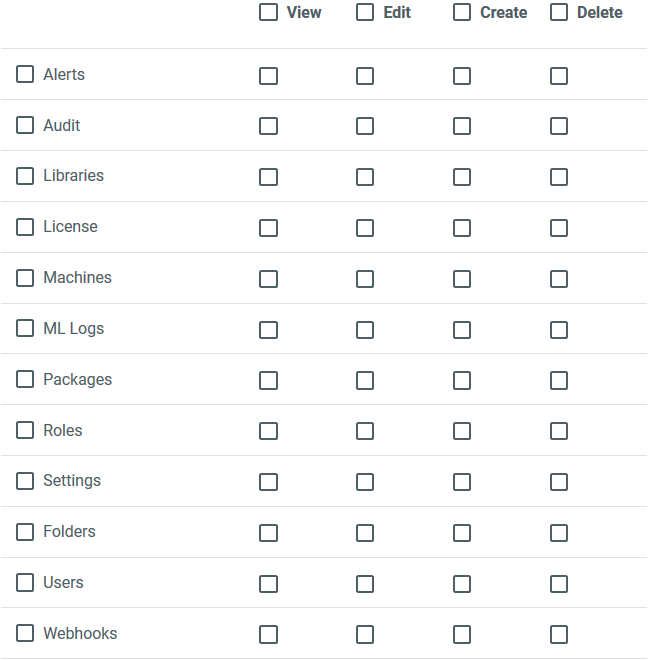Select the License row checkbox
Screen dimensions: 648x660
tap(25, 227)
